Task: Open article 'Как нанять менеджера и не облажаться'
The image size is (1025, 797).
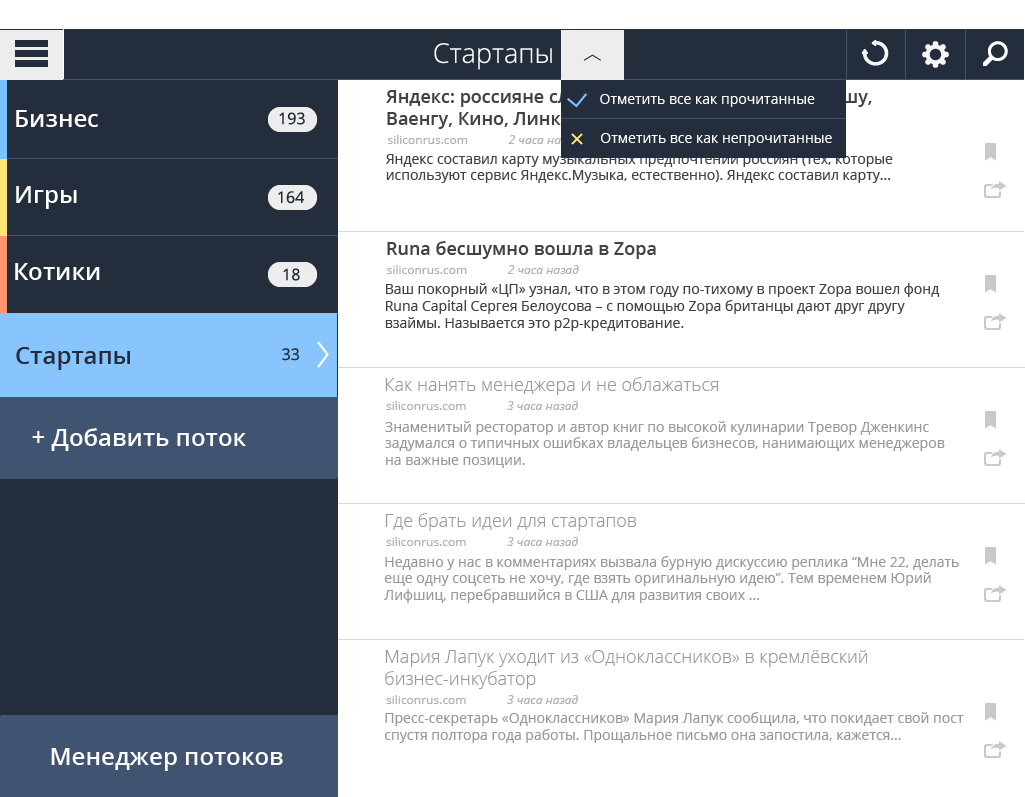Action: coord(551,385)
